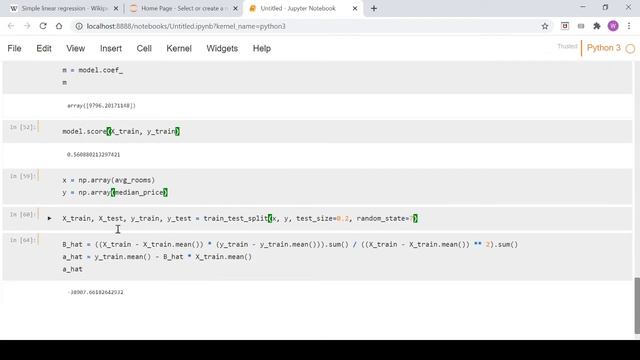This screenshot has height=360, width=640.
Task: Open the View menu
Action: point(76,49)
